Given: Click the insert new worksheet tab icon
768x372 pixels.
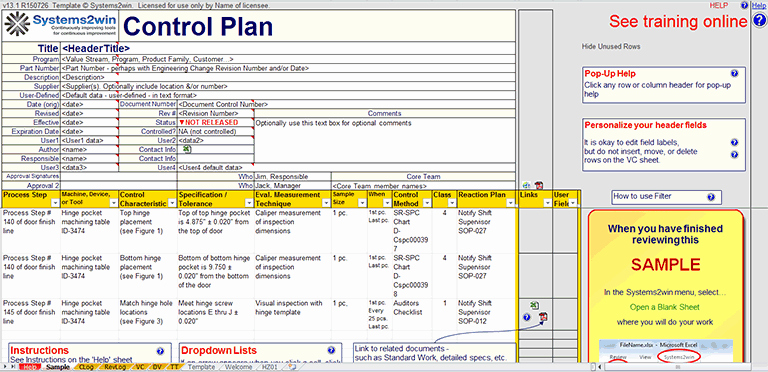Looking at the screenshot, I should [x=292, y=367].
